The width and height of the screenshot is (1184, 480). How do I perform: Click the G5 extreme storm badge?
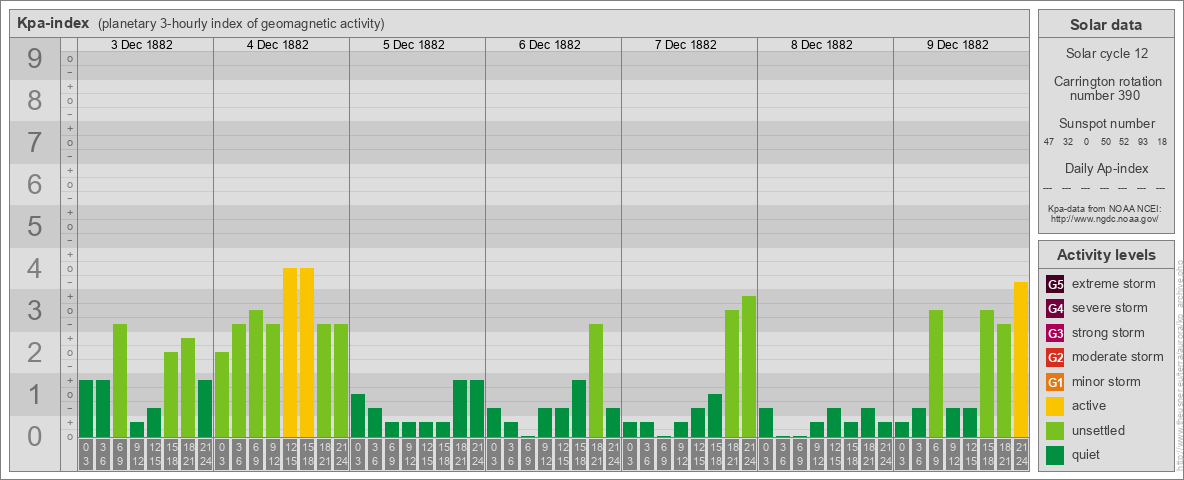click(1055, 284)
